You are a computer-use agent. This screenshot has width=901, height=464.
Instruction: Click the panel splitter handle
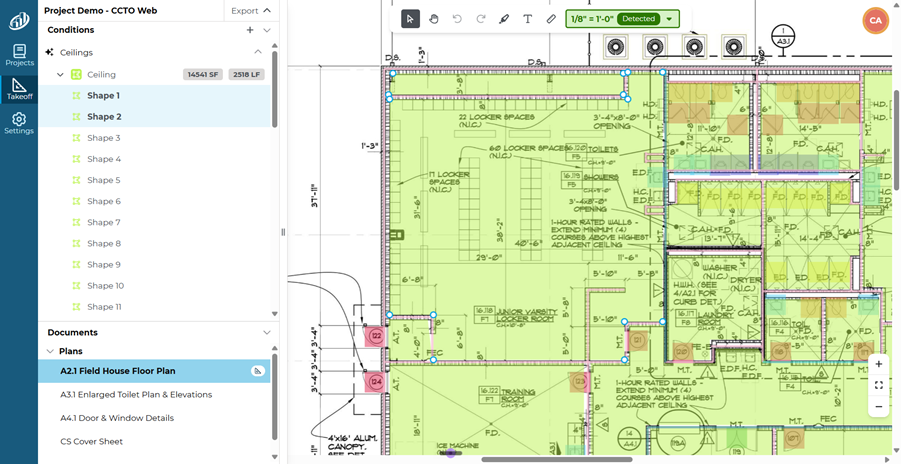[283, 232]
